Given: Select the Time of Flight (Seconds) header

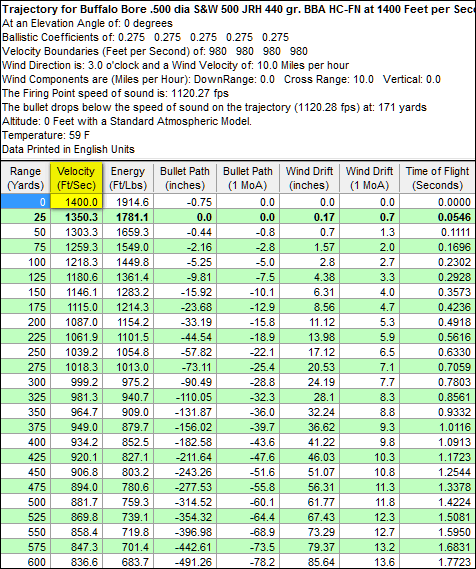Looking at the screenshot, I should [x=437, y=178].
